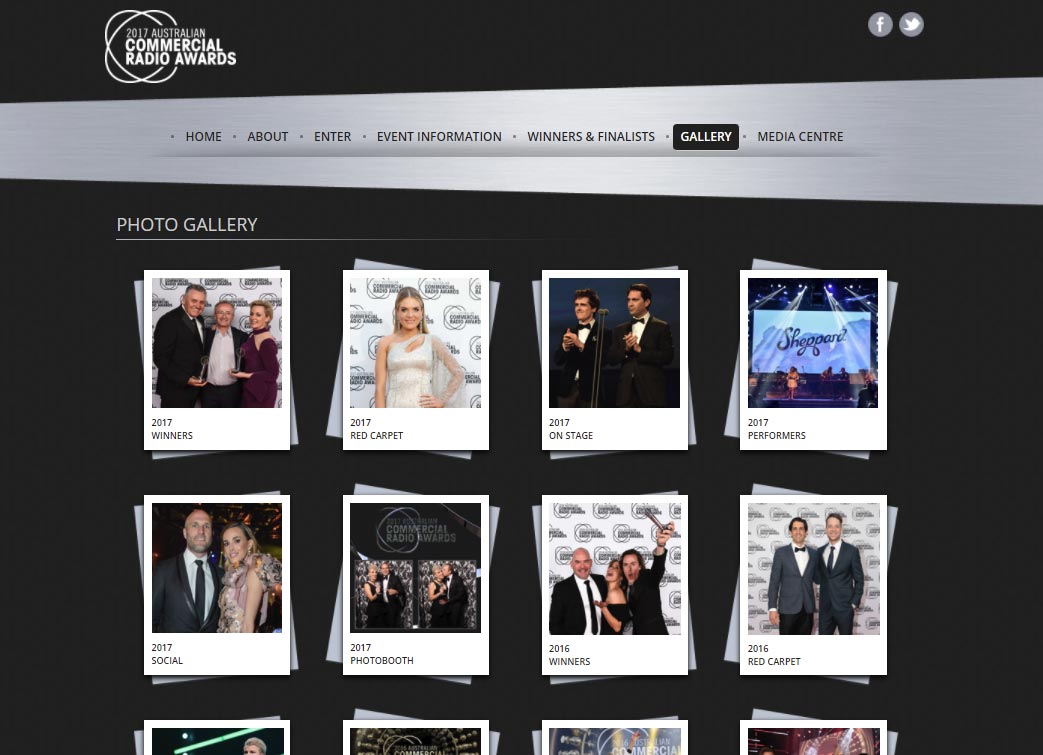View the 2017 PHOTOBOOTH album
Image resolution: width=1043 pixels, height=755 pixels.
[415, 567]
